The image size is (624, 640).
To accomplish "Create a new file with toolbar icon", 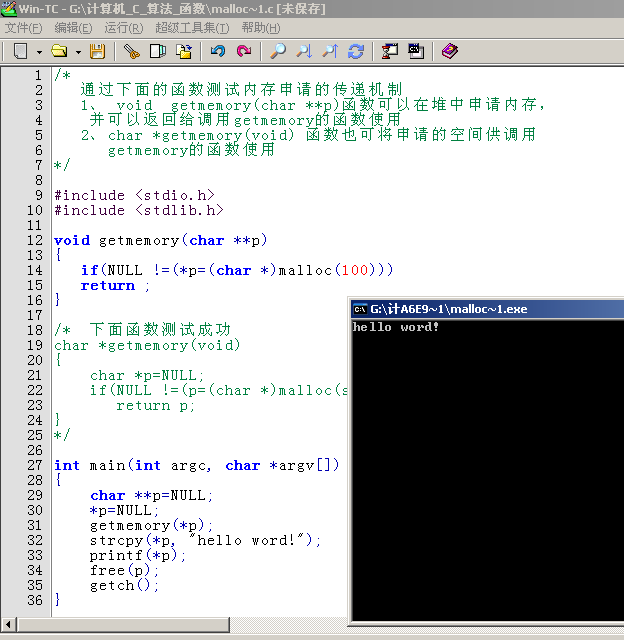I will (20, 51).
